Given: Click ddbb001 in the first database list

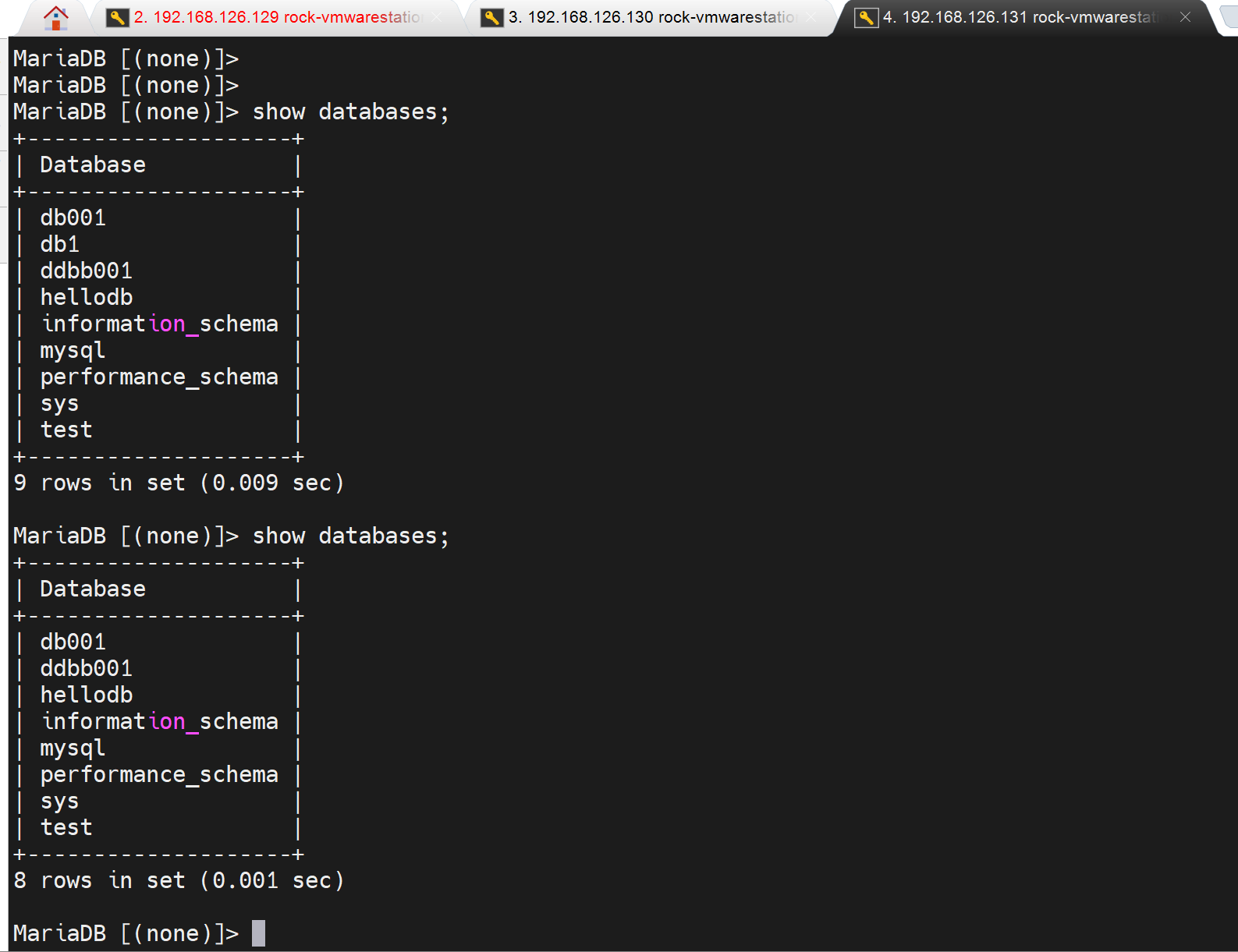Looking at the screenshot, I should pos(87,271).
